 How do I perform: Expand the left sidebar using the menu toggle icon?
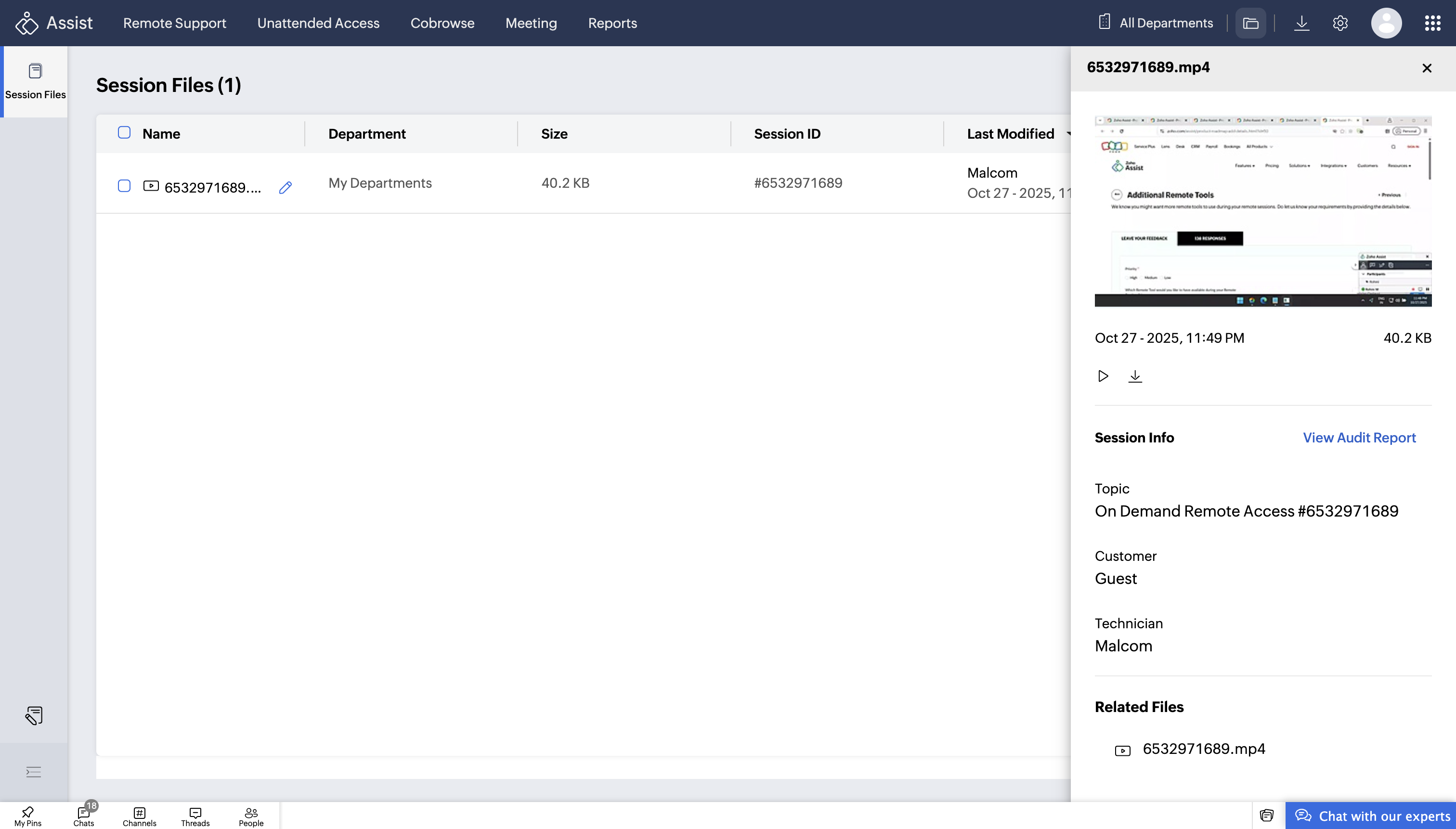coord(34,772)
